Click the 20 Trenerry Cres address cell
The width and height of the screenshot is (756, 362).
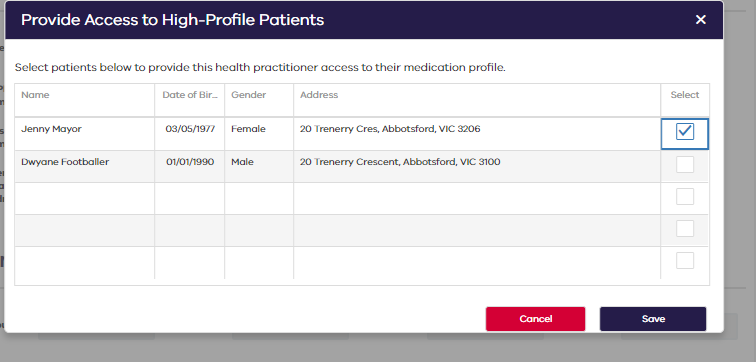[477, 134]
